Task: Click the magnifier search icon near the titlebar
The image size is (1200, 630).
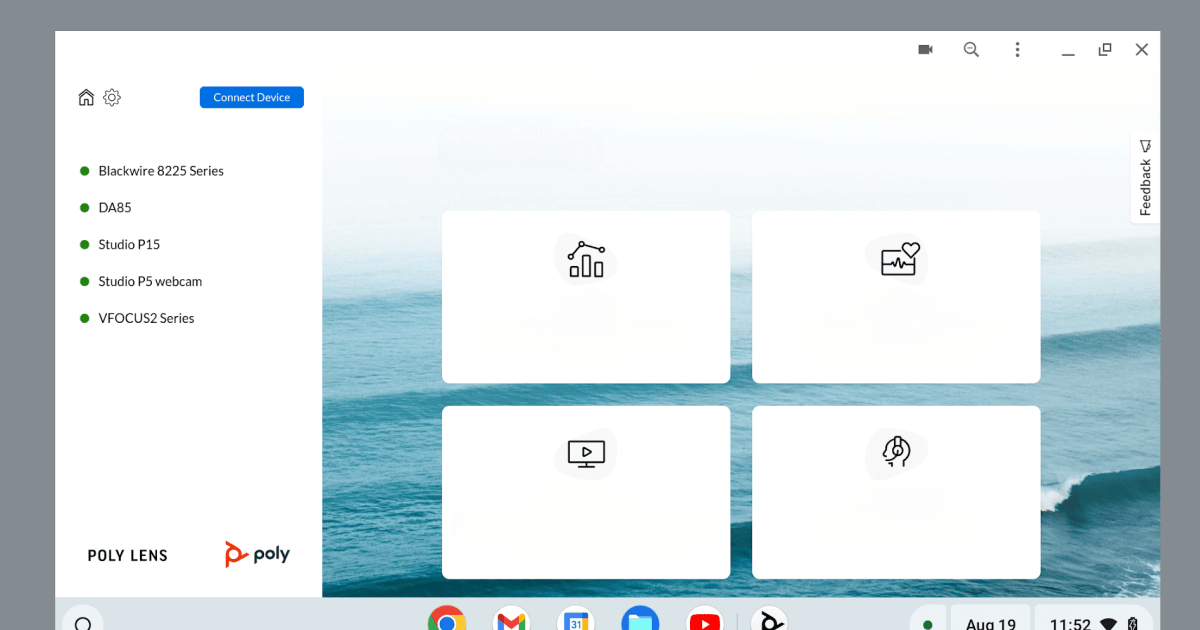Action: point(971,49)
